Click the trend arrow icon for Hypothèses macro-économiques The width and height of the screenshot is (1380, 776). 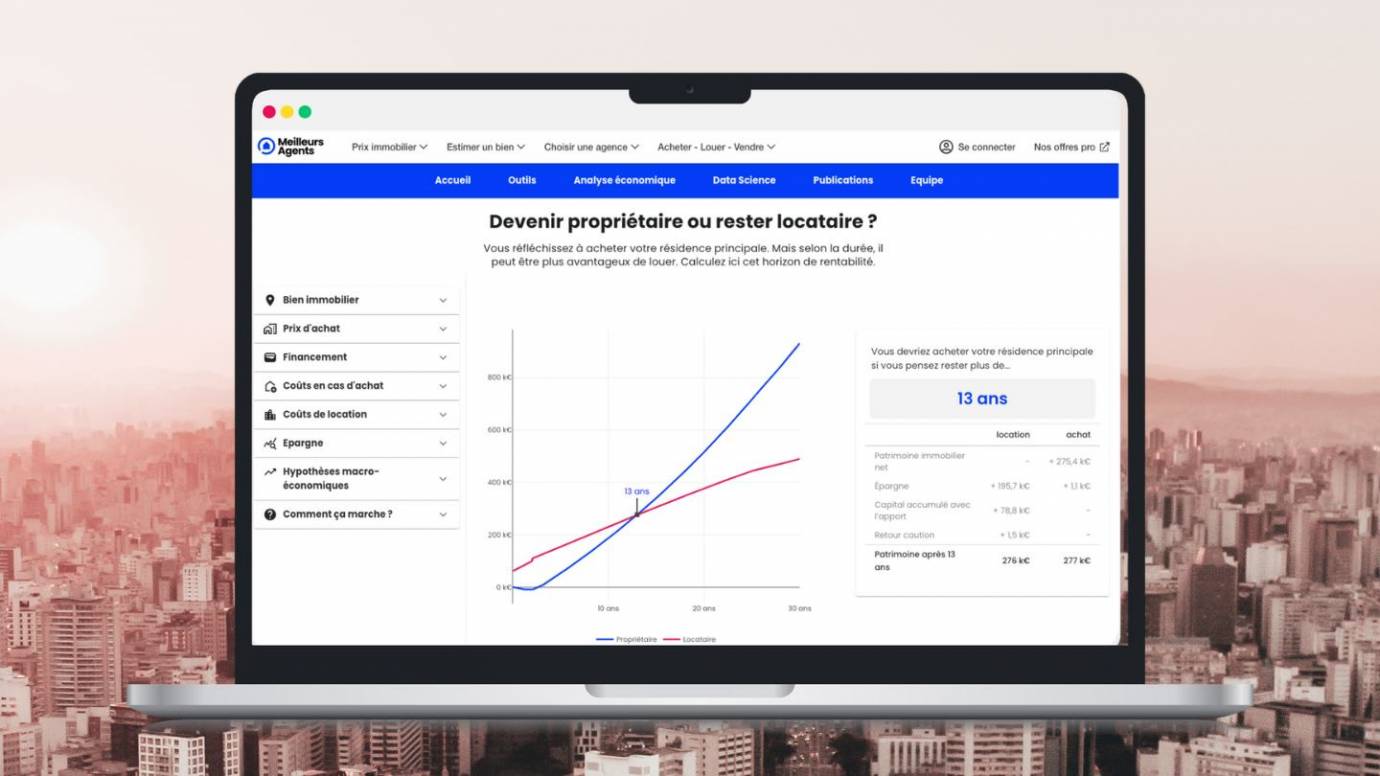coord(270,472)
